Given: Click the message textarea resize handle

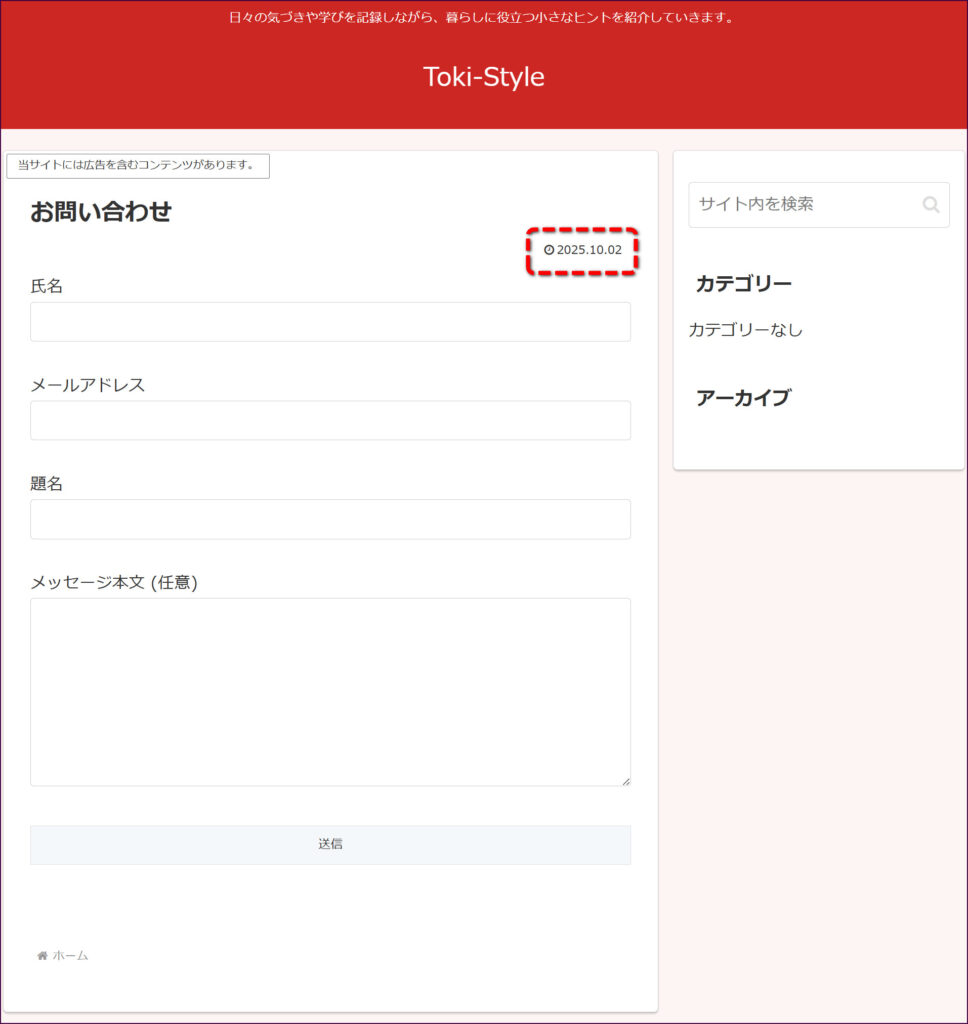Looking at the screenshot, I should click(x=626, y=781).
